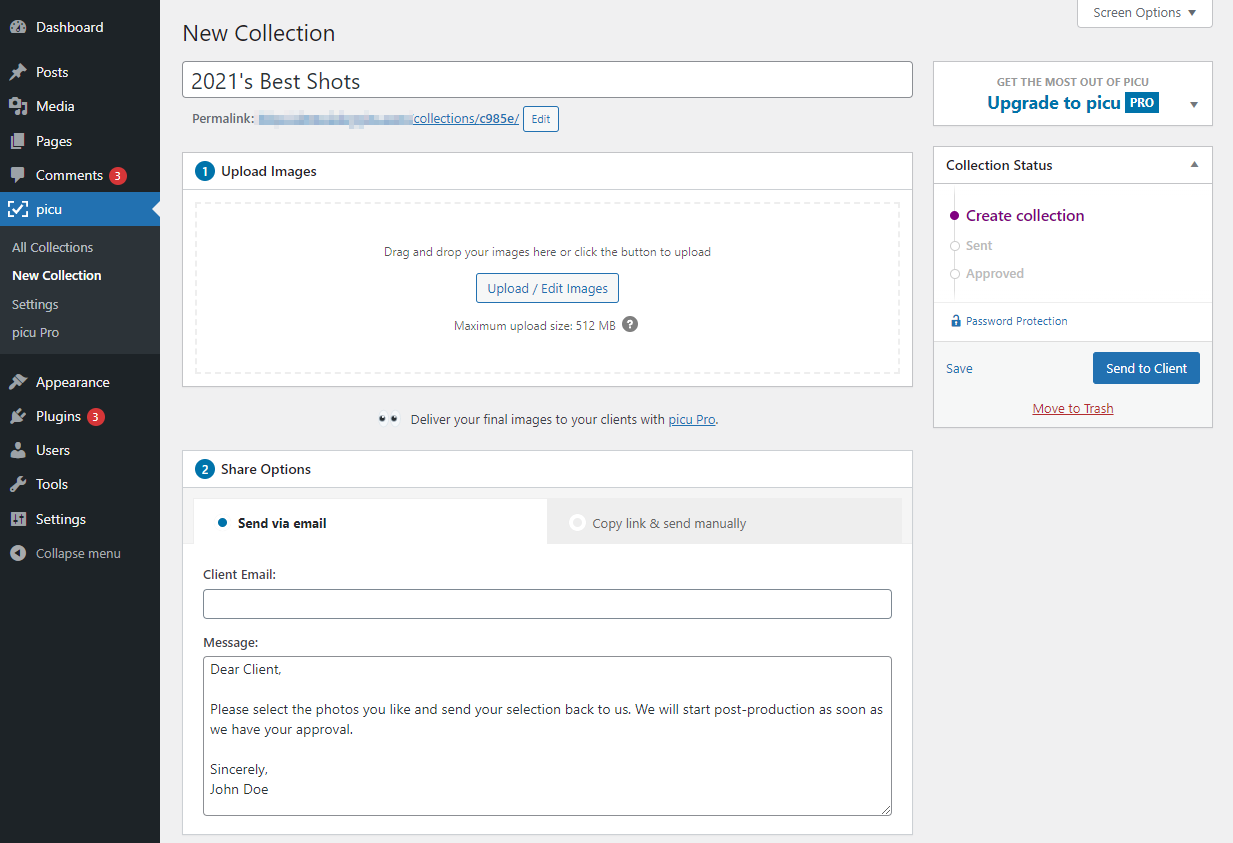Click the Posts pushpin icon
Image resolution: width=1233 pixels, height=843 pixels.
pyautogui.click(x=18, y=73)
